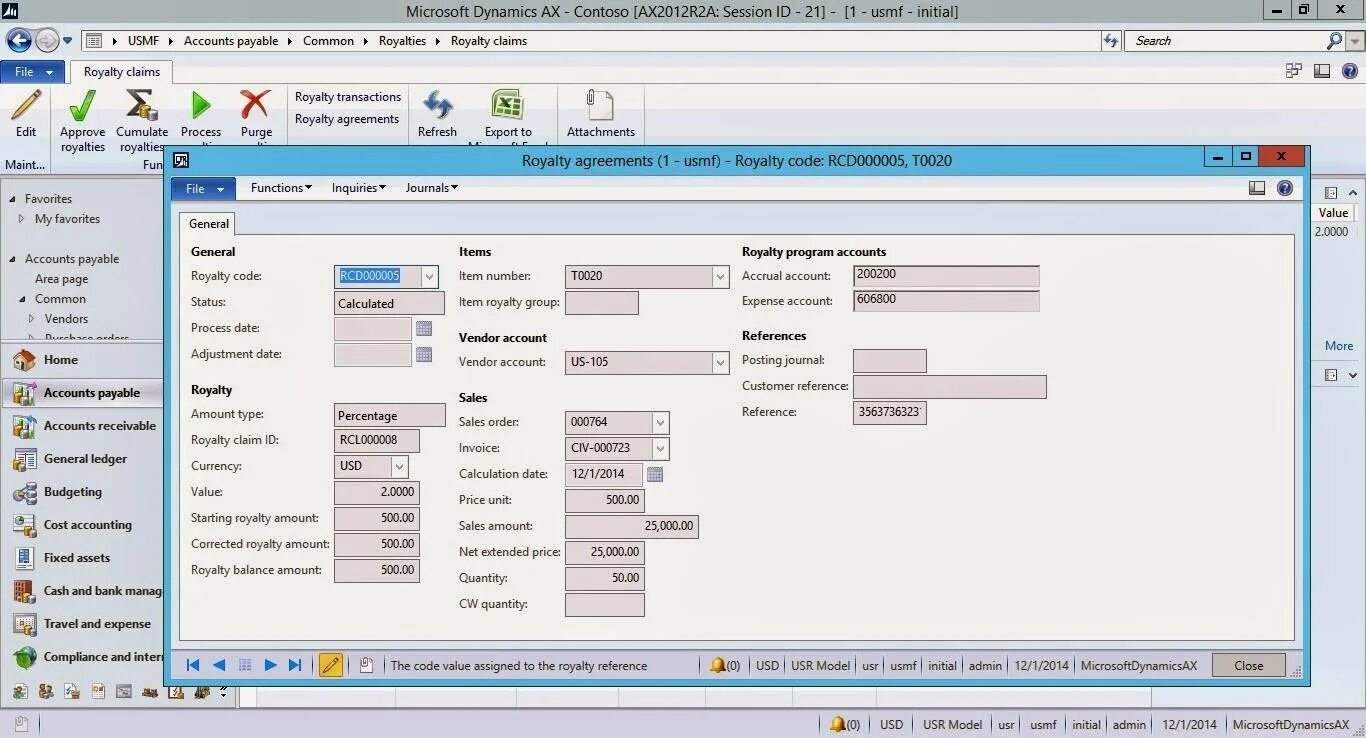Click Royalties in breadcrumb path
This screenshot has width=1366, height=738.
point(402,41)
